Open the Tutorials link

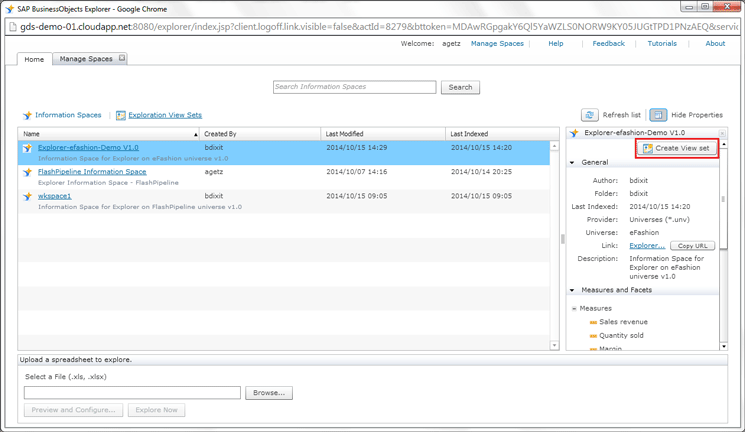pos(661,44)
